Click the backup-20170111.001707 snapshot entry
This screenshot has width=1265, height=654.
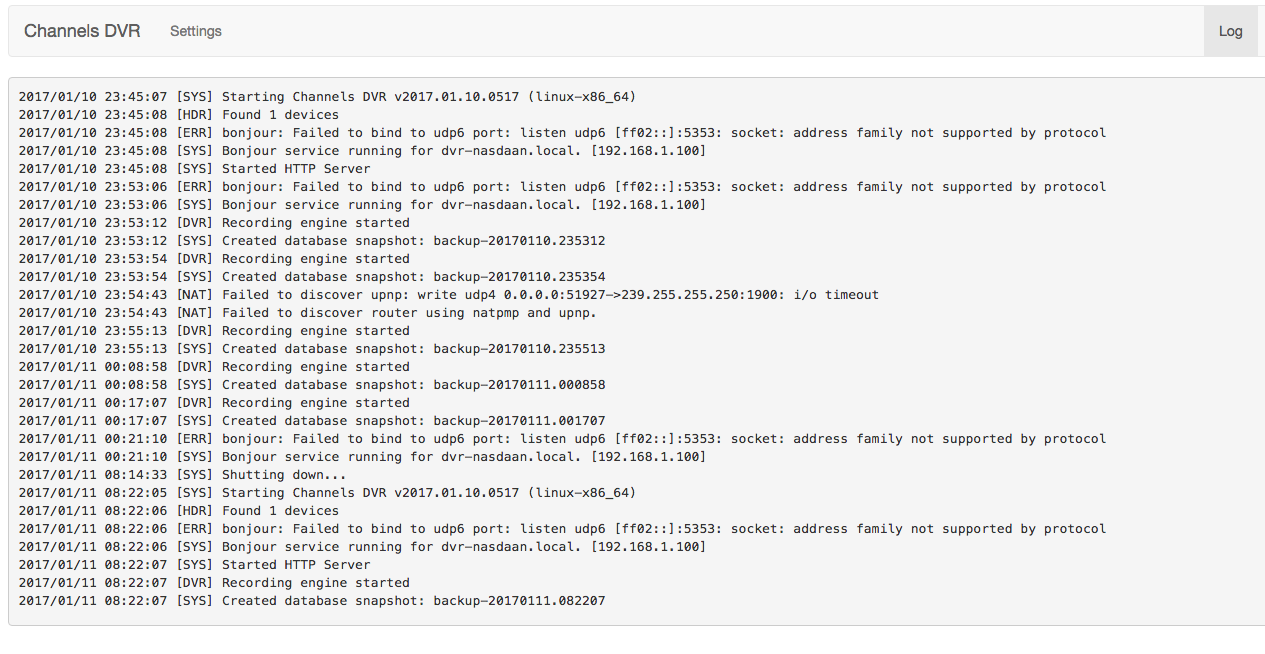click(x=312, y=421)
